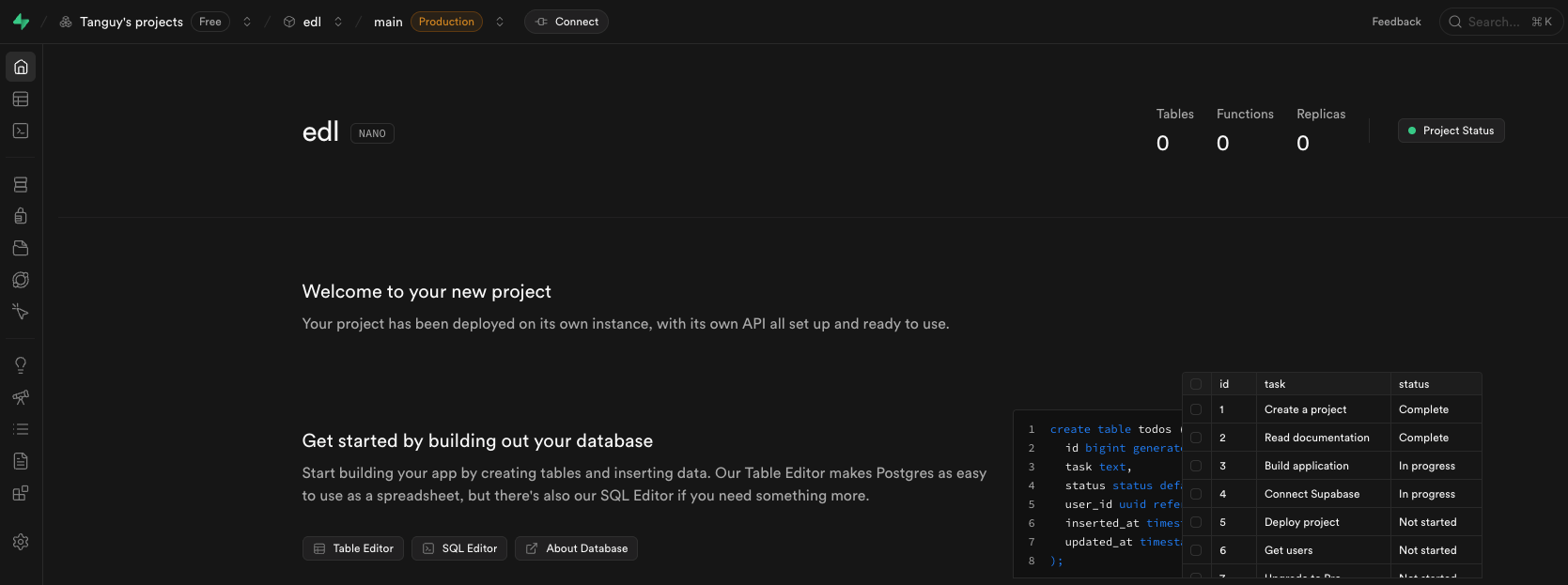Click the Feedback item in top bar
The height and width of the screenshot is (585, 1568).
(x=1396, y=22)
